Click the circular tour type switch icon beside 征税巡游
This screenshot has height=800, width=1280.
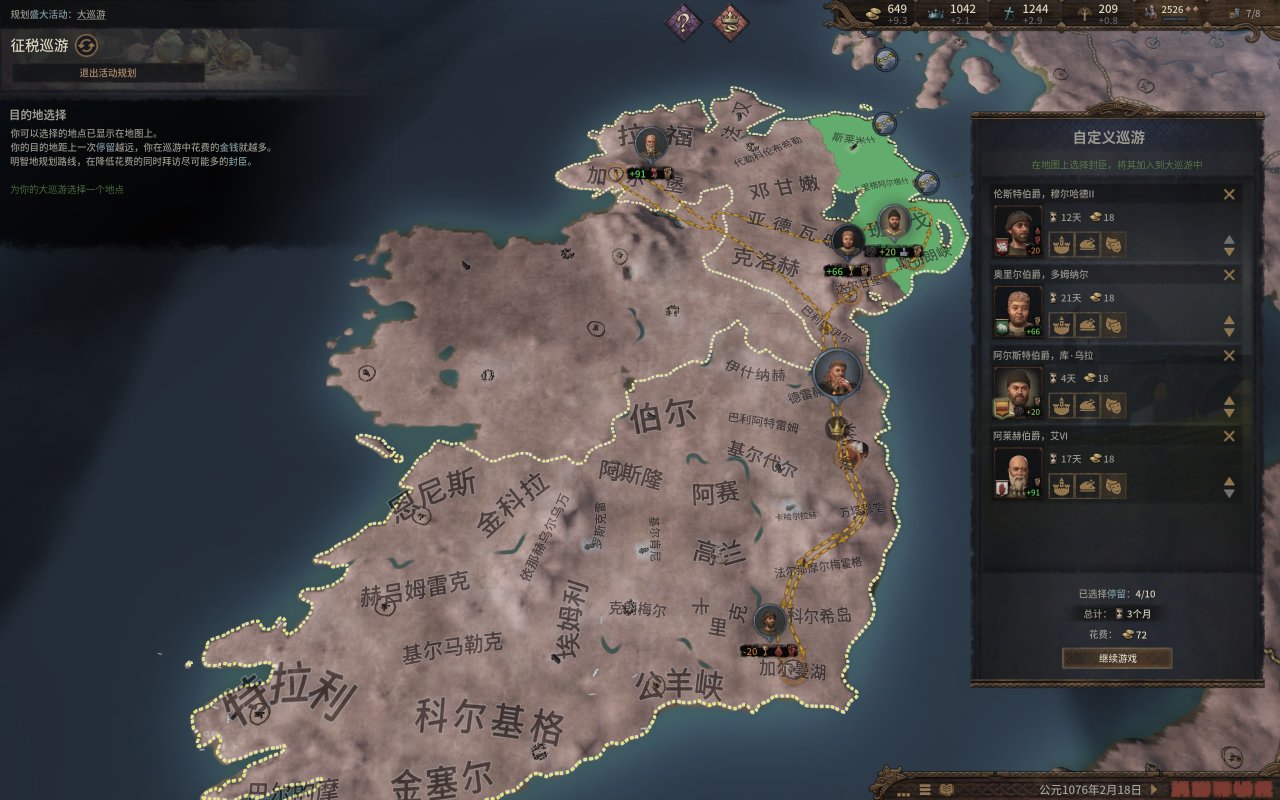[87, 45]
